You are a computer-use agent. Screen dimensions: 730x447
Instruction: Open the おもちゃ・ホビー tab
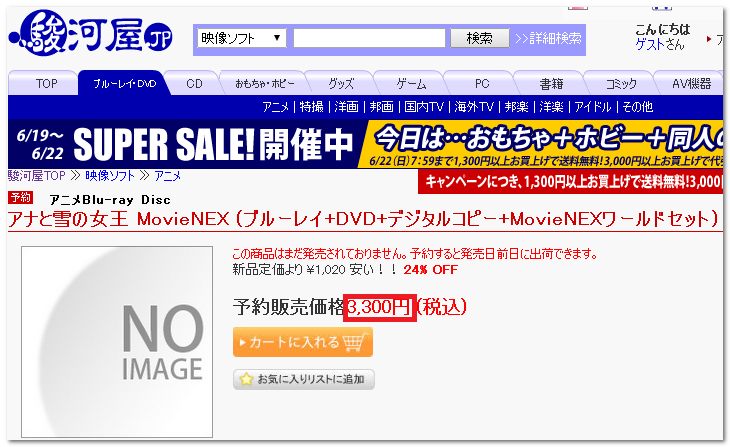tap(264, 83)
